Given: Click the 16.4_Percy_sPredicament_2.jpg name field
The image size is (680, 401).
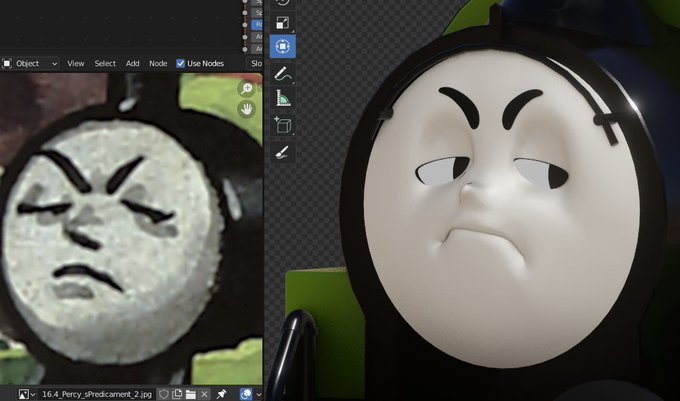Looking at the screenshot, I should click(97, 394).
